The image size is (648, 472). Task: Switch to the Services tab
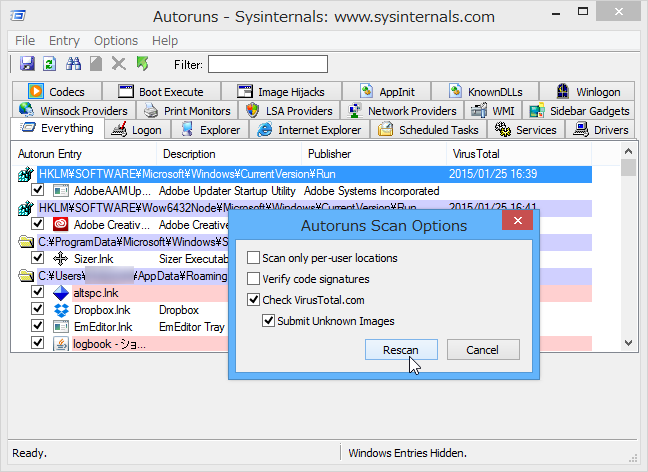pyautogui.click(x=526, y=129)
